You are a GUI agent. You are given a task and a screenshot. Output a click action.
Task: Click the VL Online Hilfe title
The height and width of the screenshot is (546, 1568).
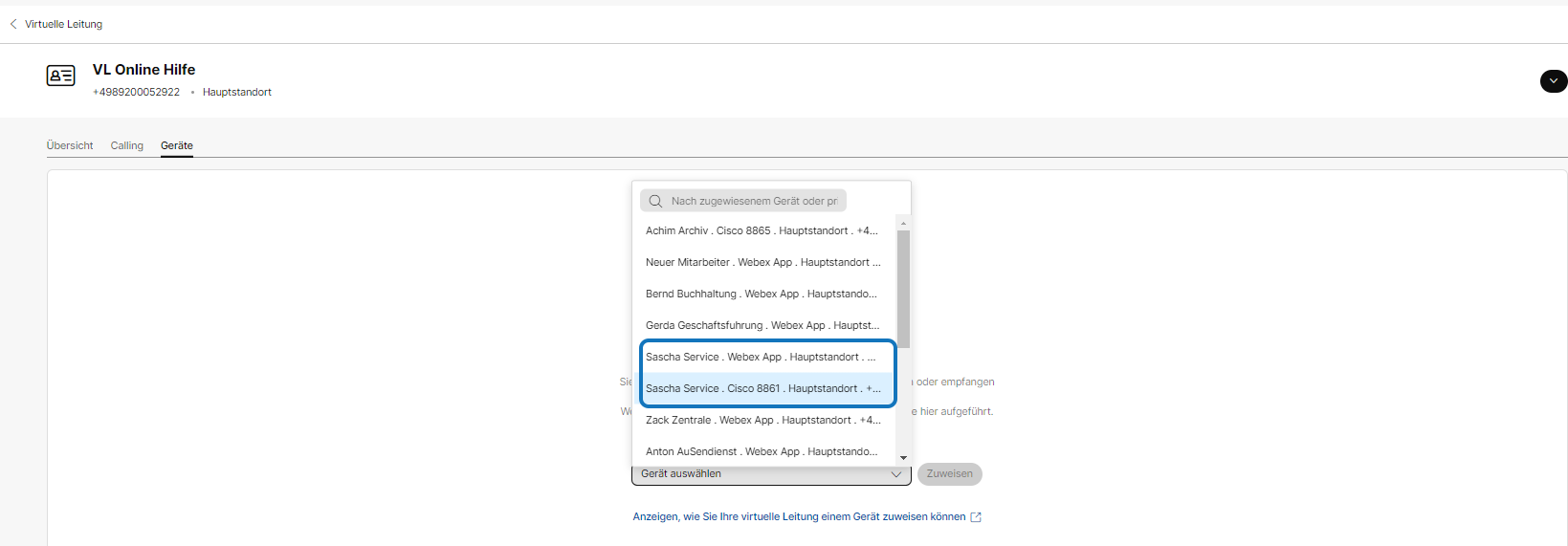(x=144, y=70)
